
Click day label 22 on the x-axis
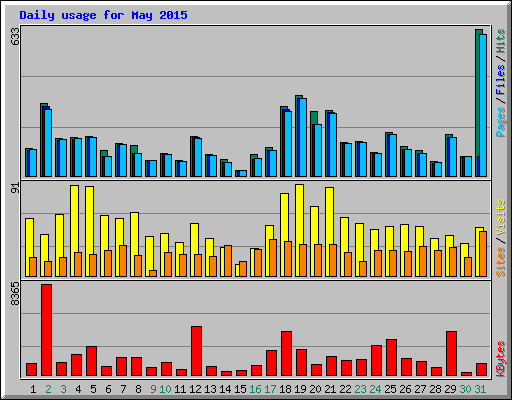(x=345, y=389)
